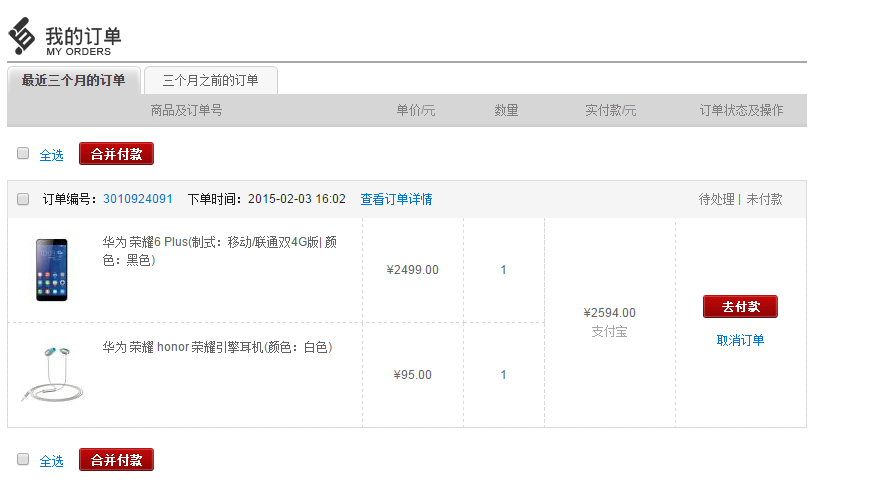The height and width of the screenshot is (497, 876).
Task: Switch to the 三个月之前的订单 tab
Action: 210,80
